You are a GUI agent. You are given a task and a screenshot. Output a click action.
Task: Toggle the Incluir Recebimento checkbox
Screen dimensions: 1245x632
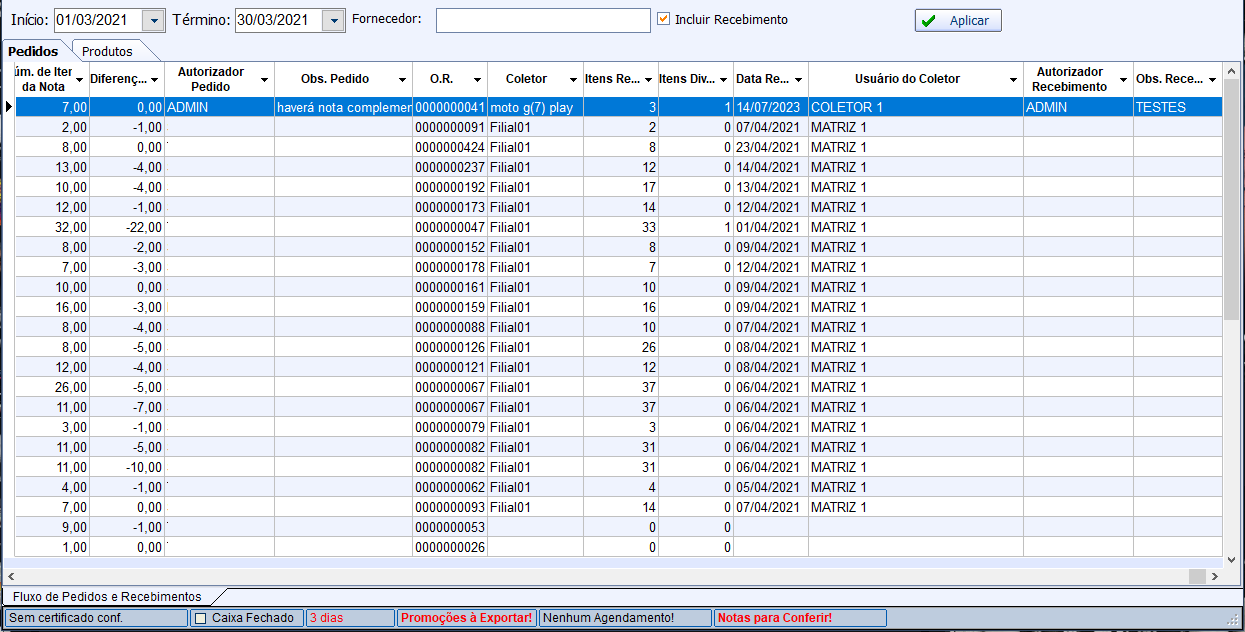663,19
